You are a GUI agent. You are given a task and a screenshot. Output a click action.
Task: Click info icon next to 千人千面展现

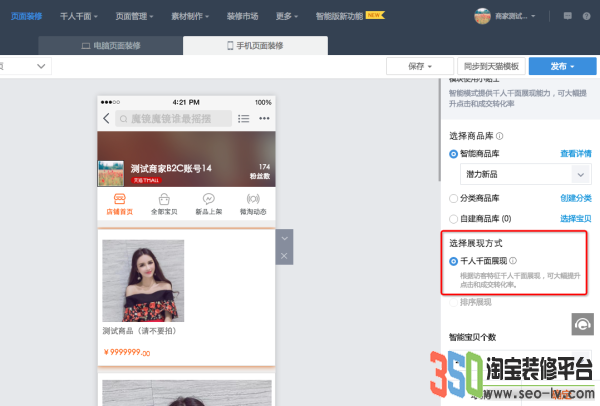513,261
